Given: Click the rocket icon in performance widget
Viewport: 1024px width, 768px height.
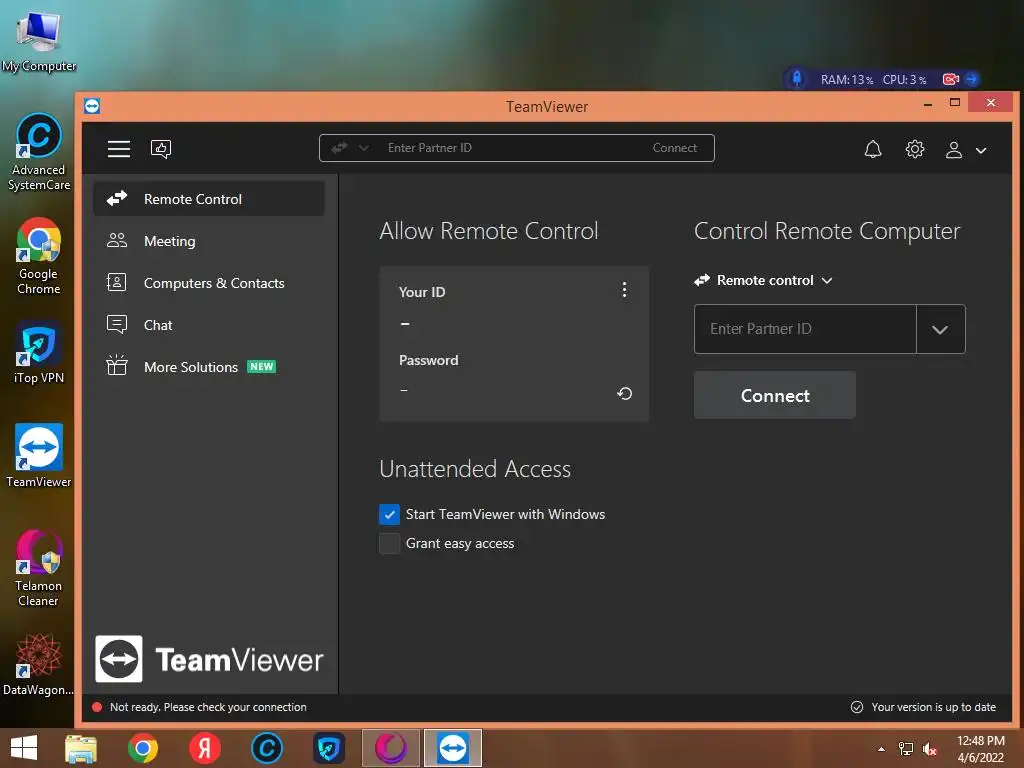Looking at the screenshot, I should pyautogui.click(x=797, y=79).
